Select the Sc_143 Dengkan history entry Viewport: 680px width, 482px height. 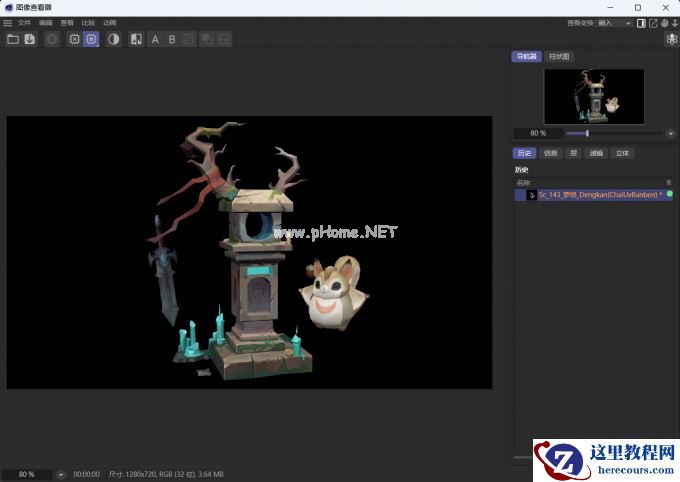pos(593,195)
